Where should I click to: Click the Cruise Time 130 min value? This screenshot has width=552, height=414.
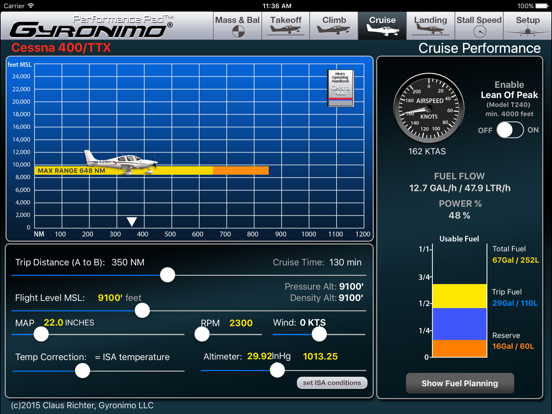[x=345, y=262]
